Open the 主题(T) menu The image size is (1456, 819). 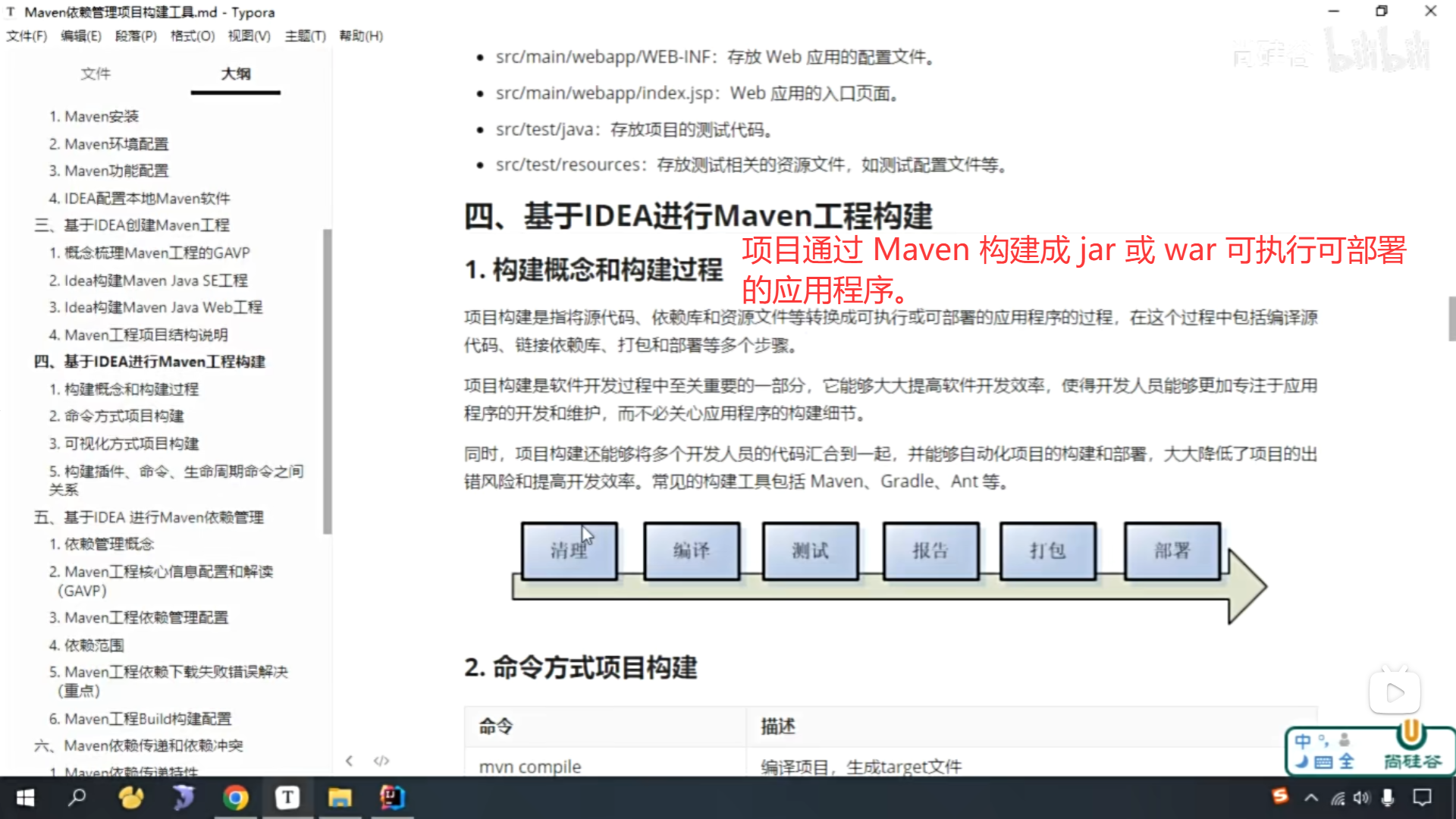[305, 36]
